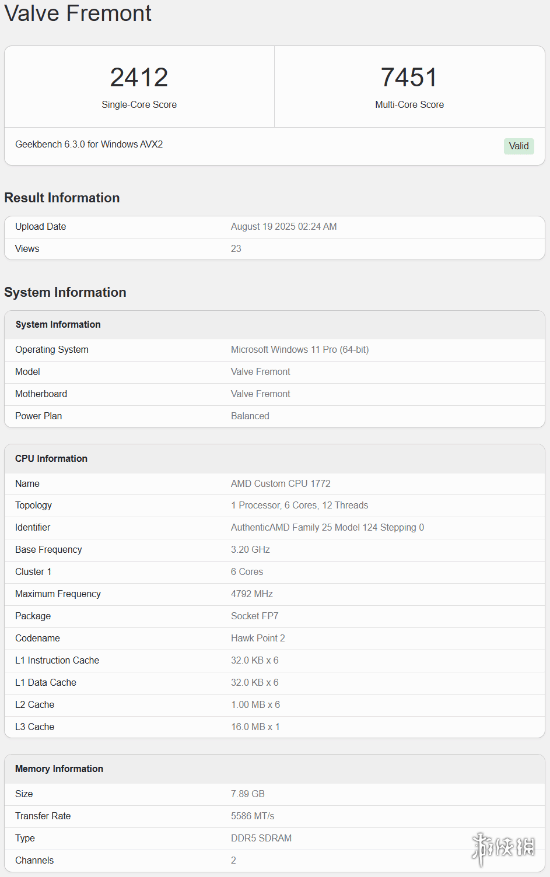550x877 pixels.
Task: Click the L3 Cache 16.0 MB row
Action: (275, 727)
